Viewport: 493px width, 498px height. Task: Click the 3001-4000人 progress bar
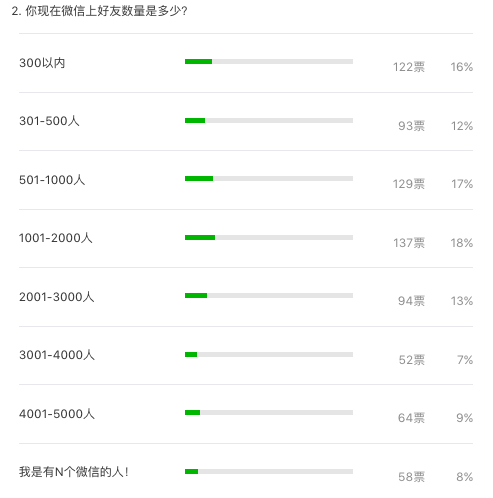tap(269, 355)
